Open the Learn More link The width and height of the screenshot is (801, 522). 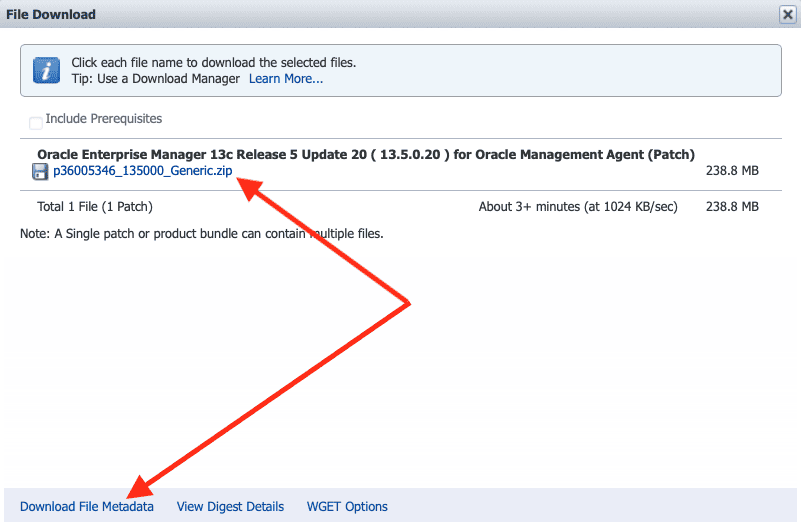(285, 78)
